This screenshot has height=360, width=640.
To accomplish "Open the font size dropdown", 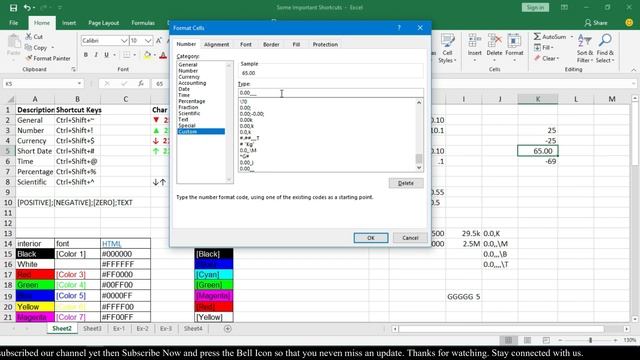I will (x=148, y=40).
